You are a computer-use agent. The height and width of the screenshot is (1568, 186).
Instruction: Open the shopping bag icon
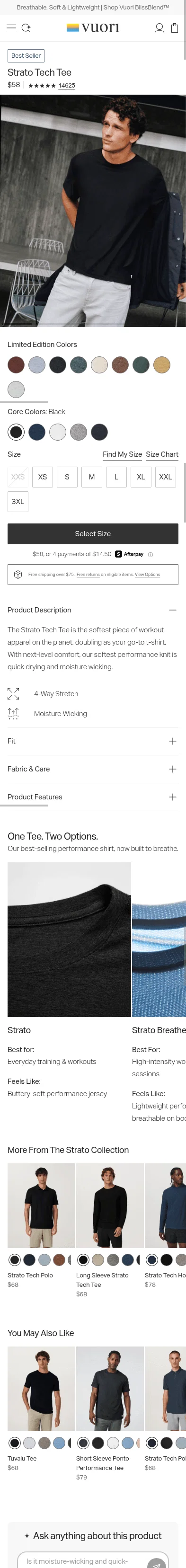175,28
